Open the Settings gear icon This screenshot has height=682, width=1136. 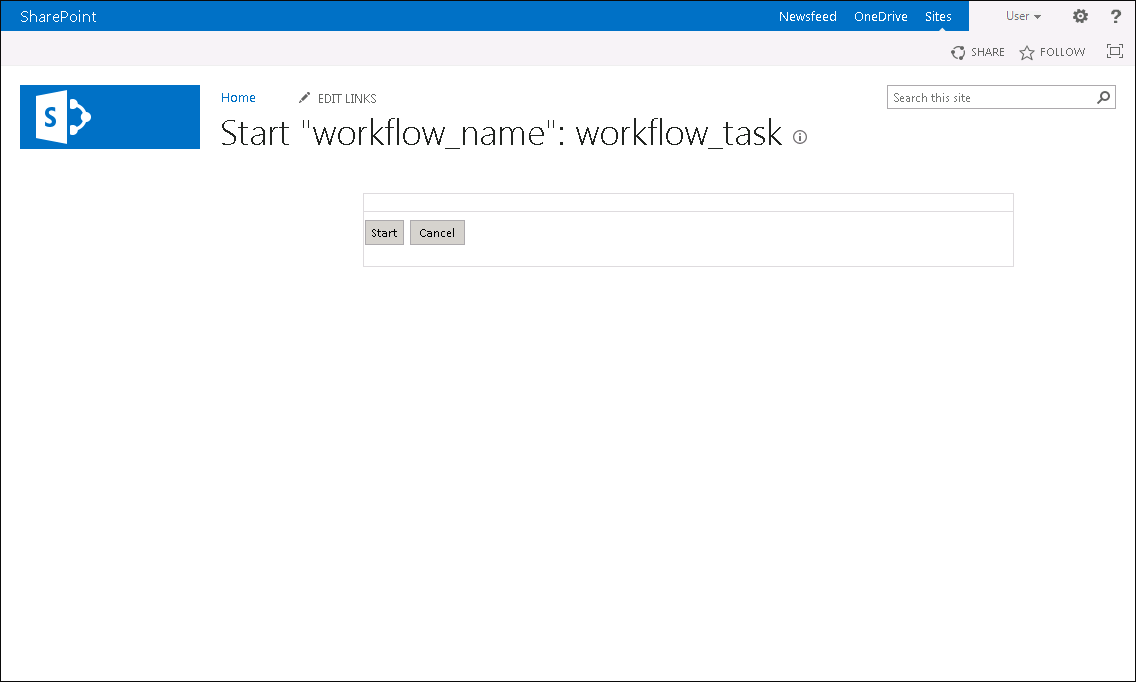pyautogui.click(x=1080, y=16)
